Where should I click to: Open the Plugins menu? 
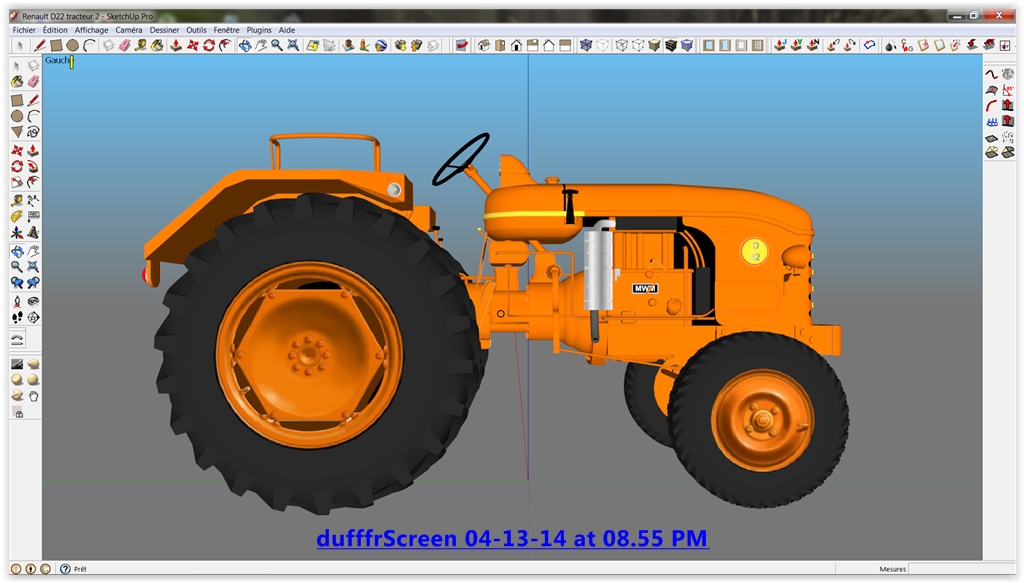259,30
